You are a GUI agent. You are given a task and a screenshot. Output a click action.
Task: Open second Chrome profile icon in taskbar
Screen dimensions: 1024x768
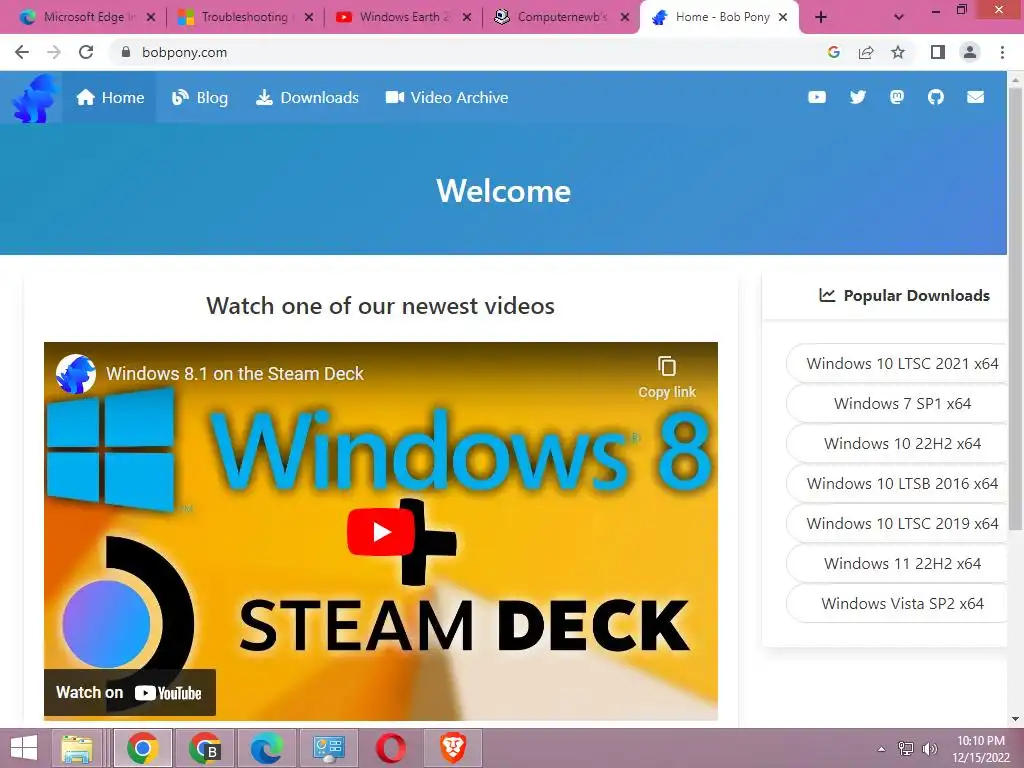coord(204,748)
